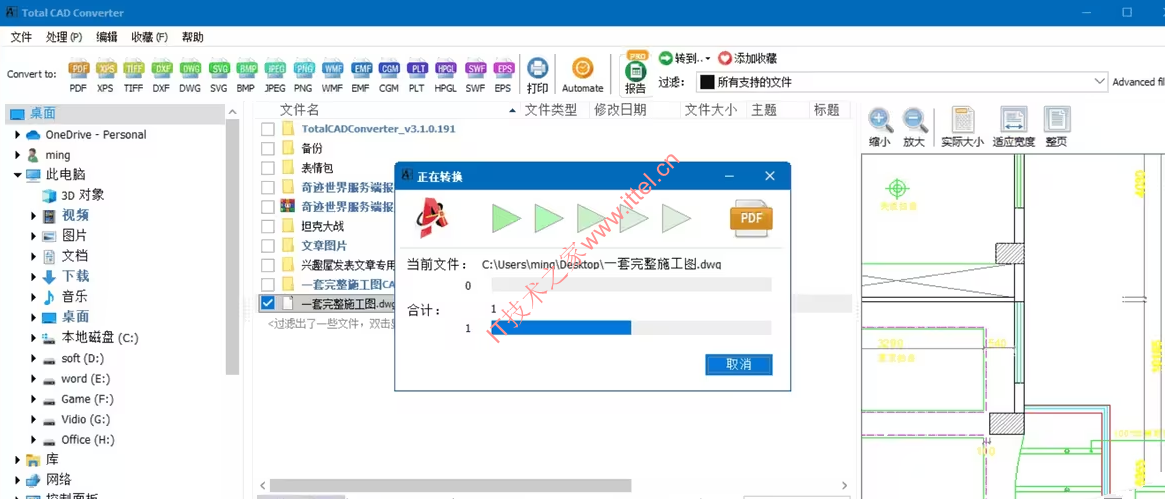
Task: Open the 帮助 menu
Action: tap(192, 37)
